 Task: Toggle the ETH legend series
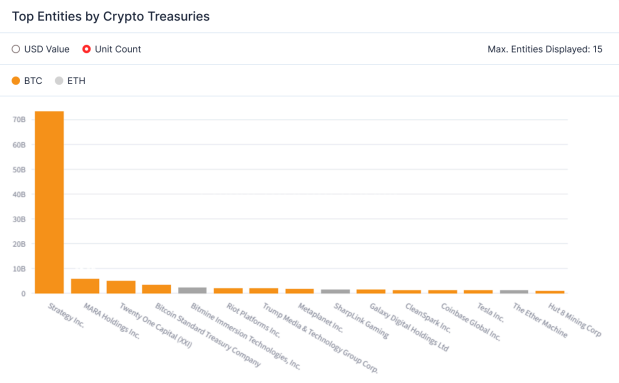[x=70, y=81]
